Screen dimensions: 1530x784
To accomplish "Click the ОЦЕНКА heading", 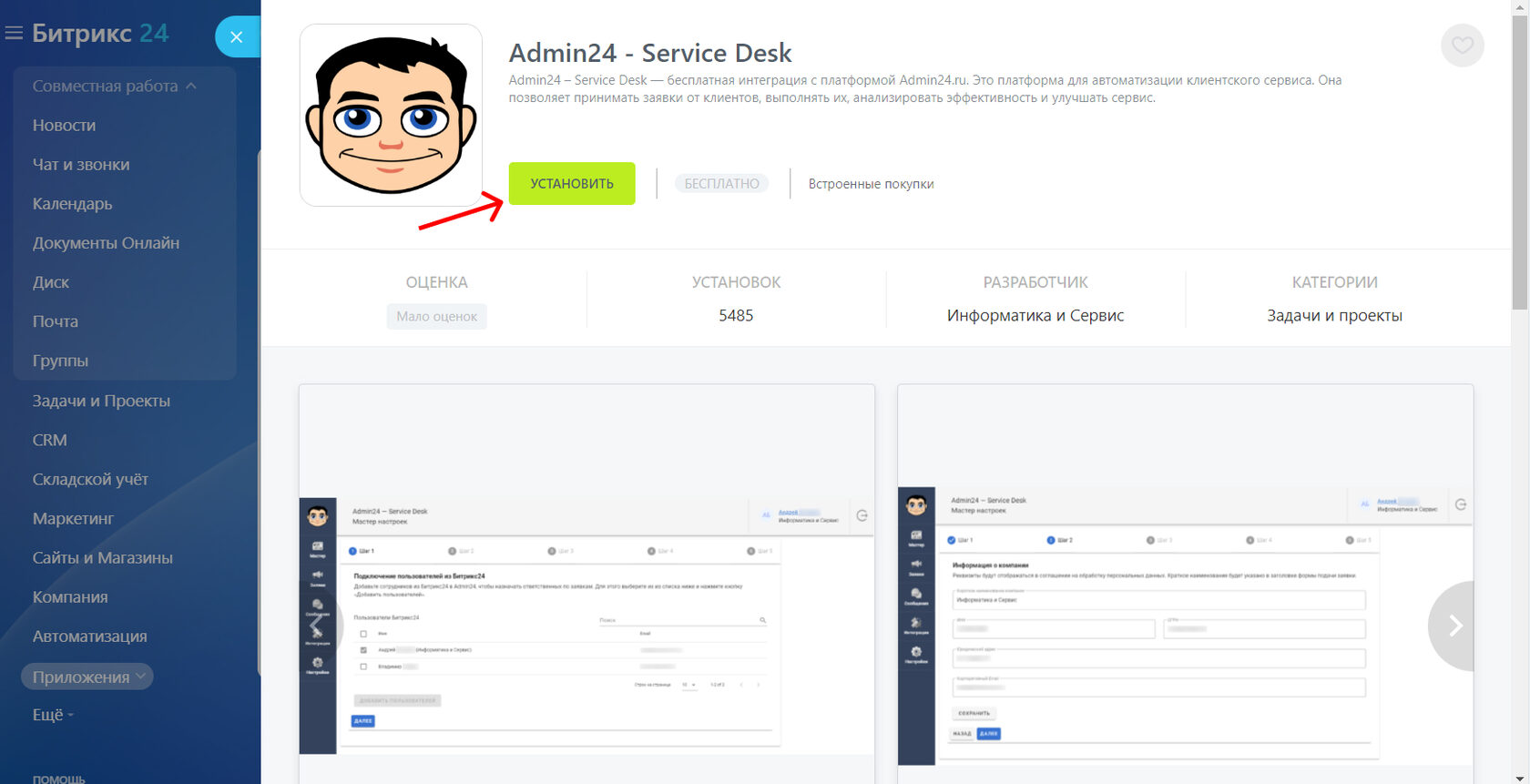I will 436,282.
